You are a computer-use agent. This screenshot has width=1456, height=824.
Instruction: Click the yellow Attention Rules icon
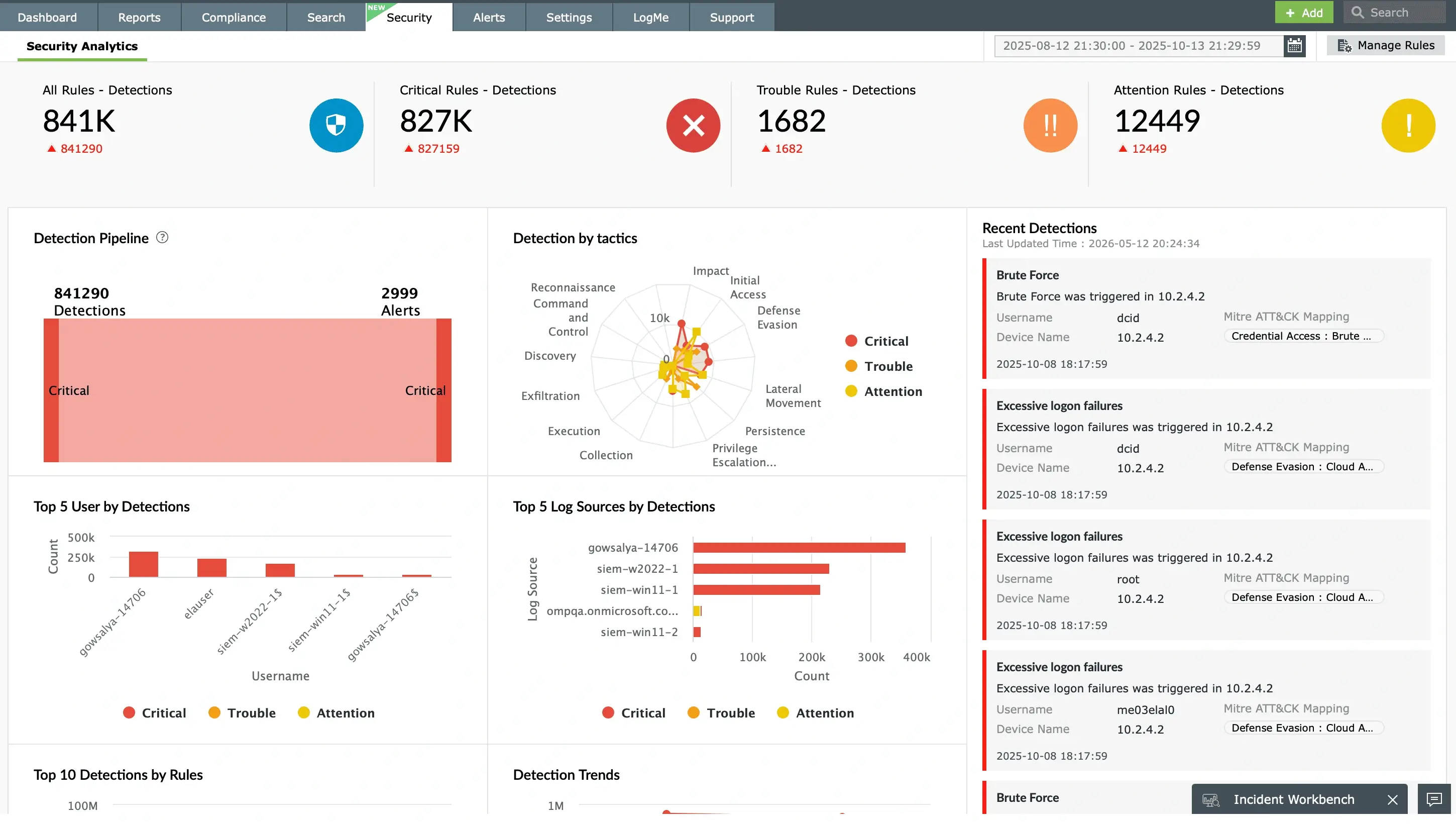click(x=1408, y=125)
